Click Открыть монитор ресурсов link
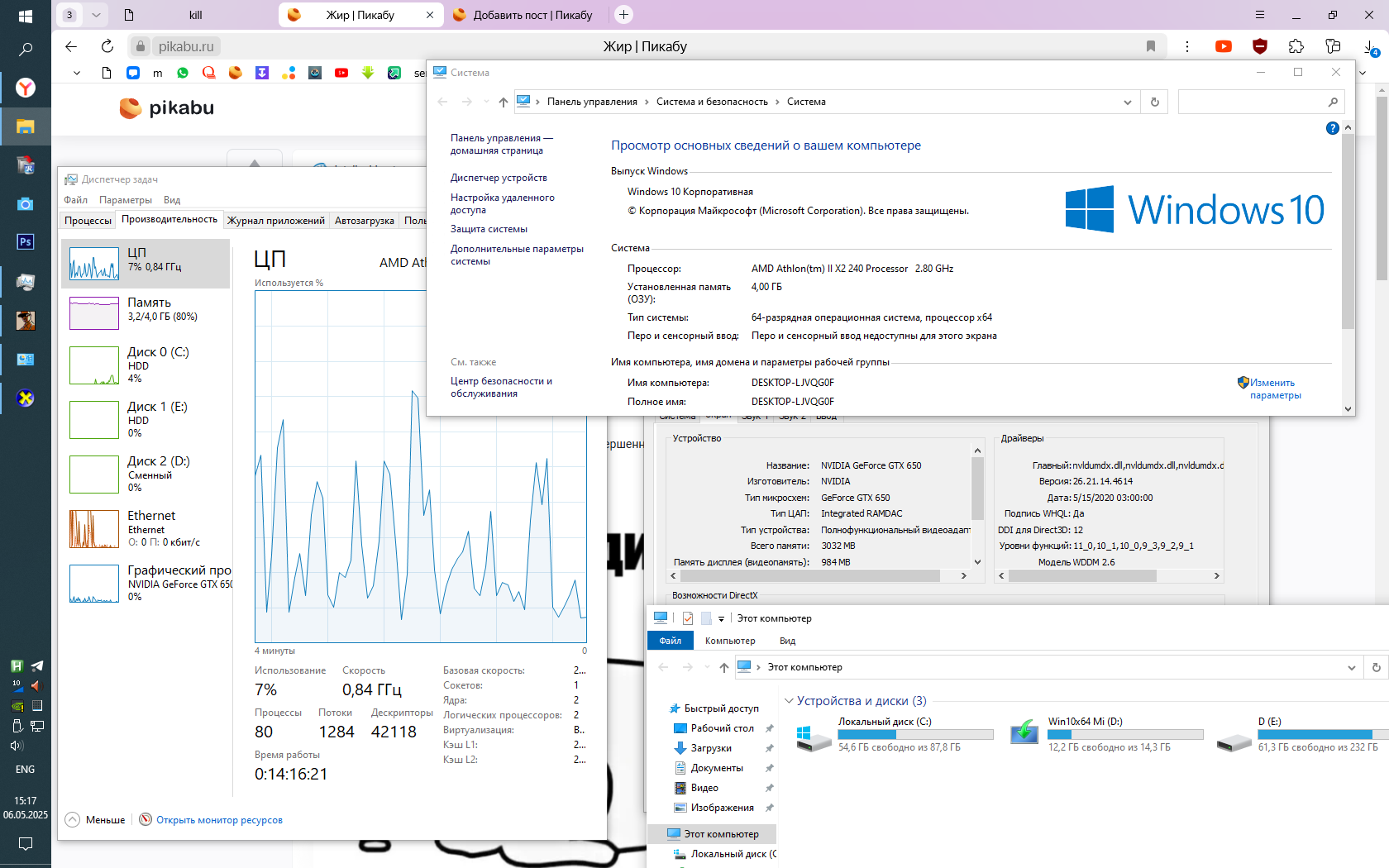 [x=219, y=820]
